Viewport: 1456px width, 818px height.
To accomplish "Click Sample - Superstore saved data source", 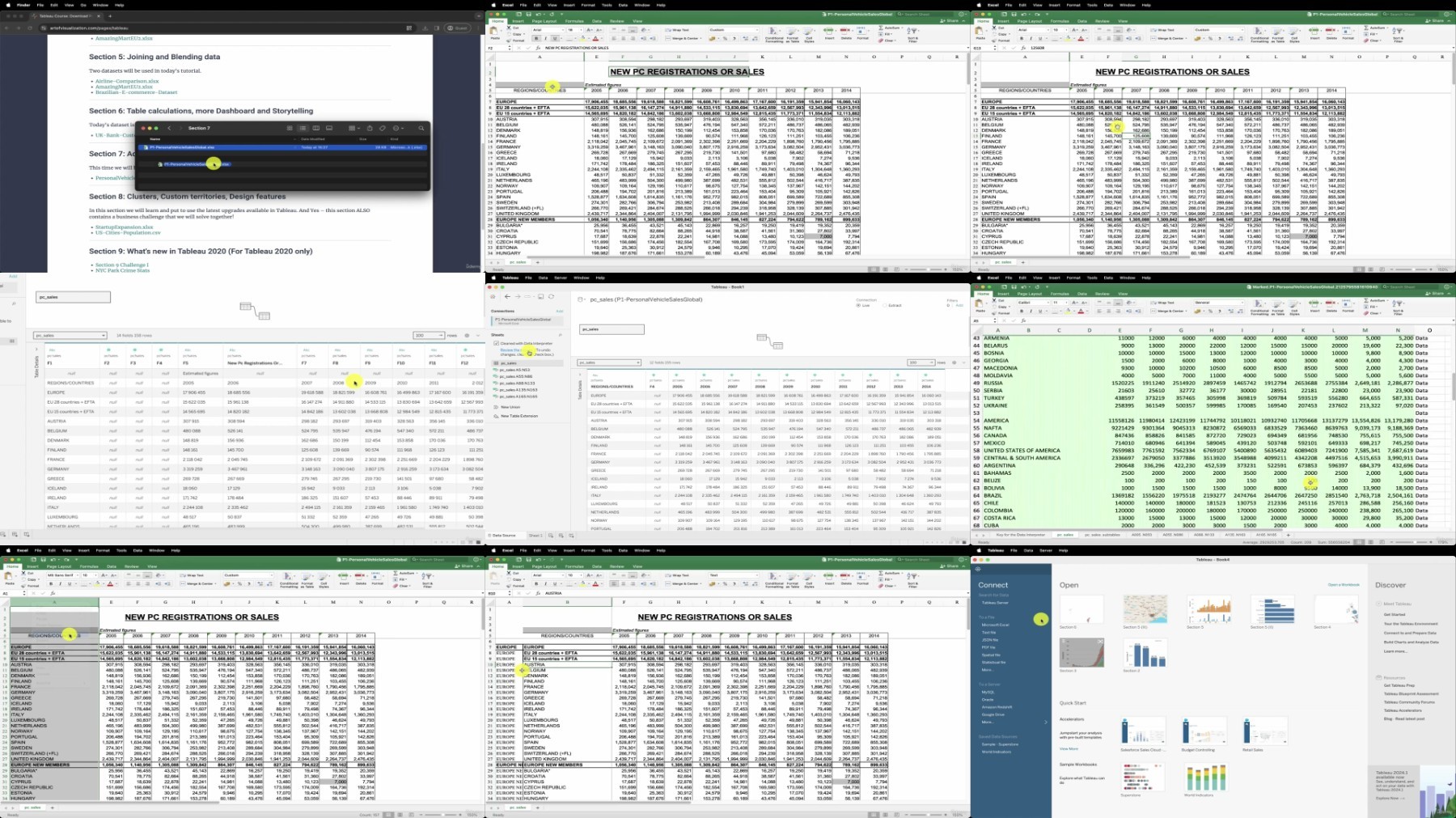I will click(1001, 744).
